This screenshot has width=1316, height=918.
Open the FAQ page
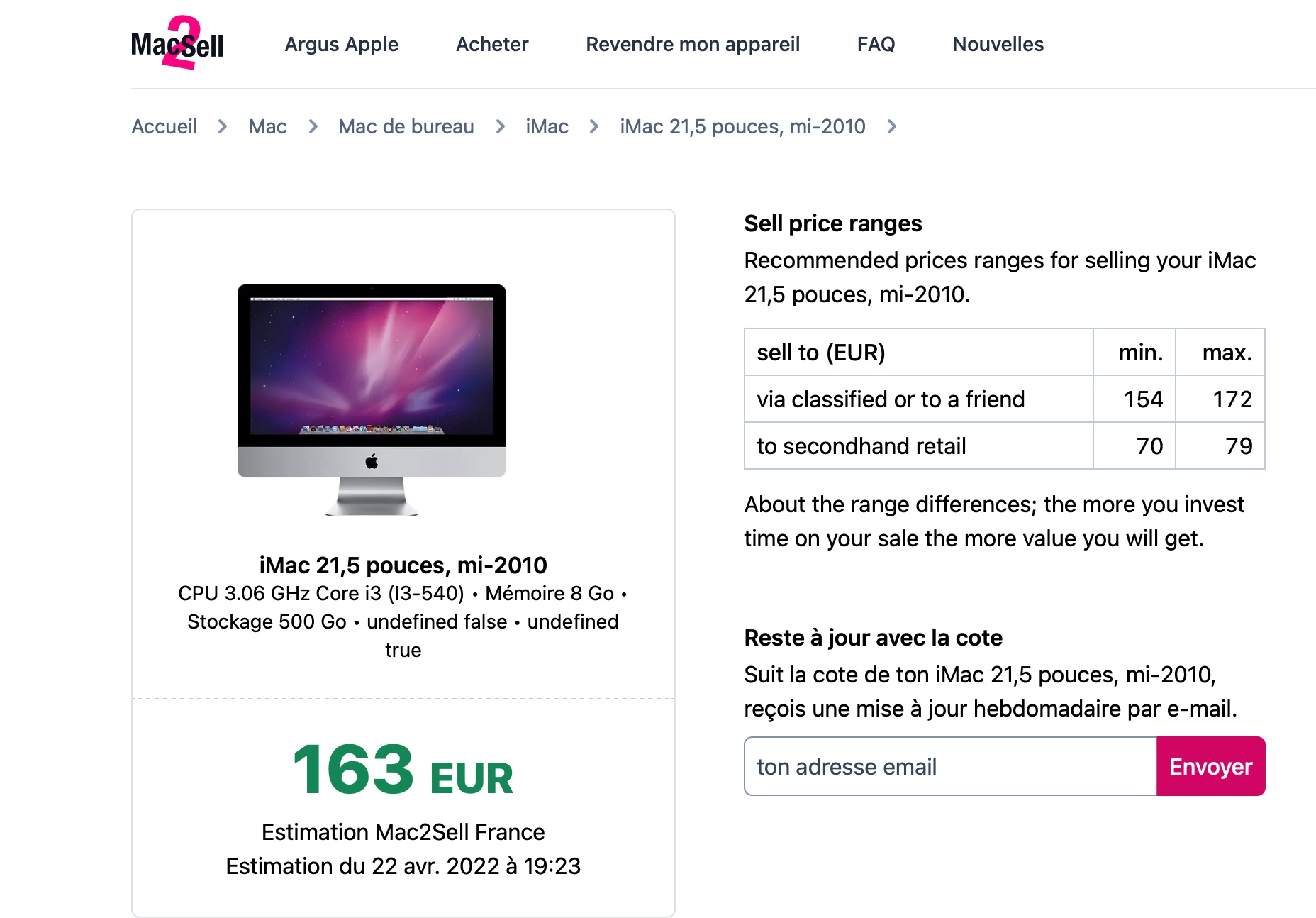[876, 44]
